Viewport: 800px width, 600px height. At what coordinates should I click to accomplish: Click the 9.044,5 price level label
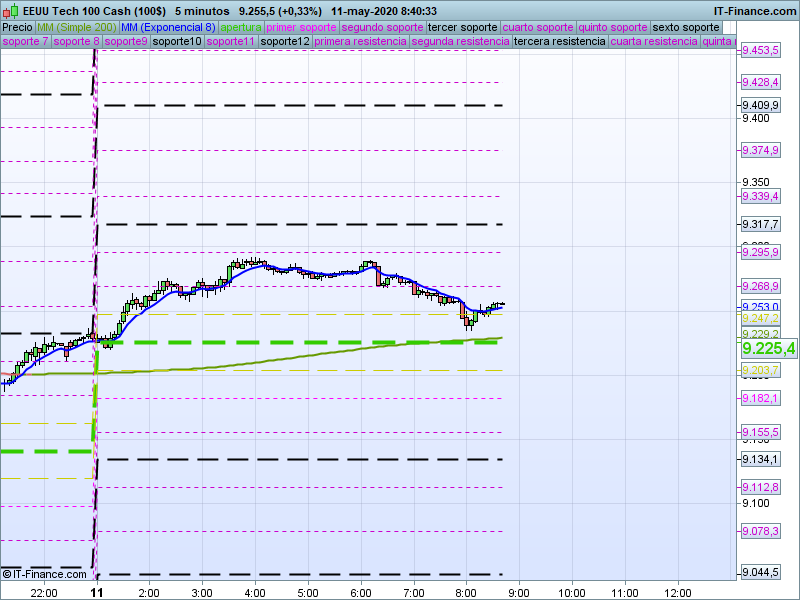[760, 573]
